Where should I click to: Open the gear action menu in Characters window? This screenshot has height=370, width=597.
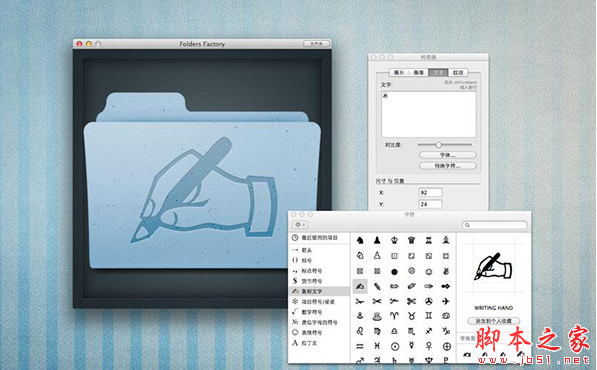pyautogui.click(x=300, y=225)
